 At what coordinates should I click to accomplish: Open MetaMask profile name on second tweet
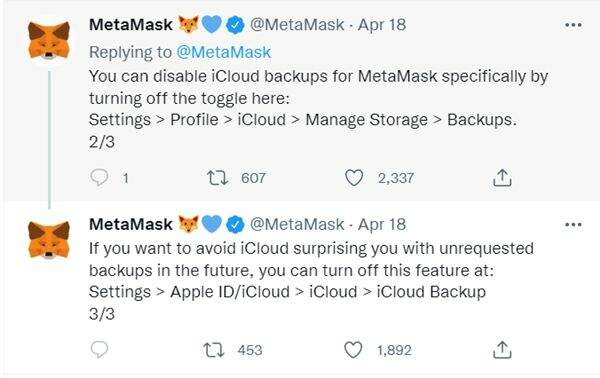[131, 224]
